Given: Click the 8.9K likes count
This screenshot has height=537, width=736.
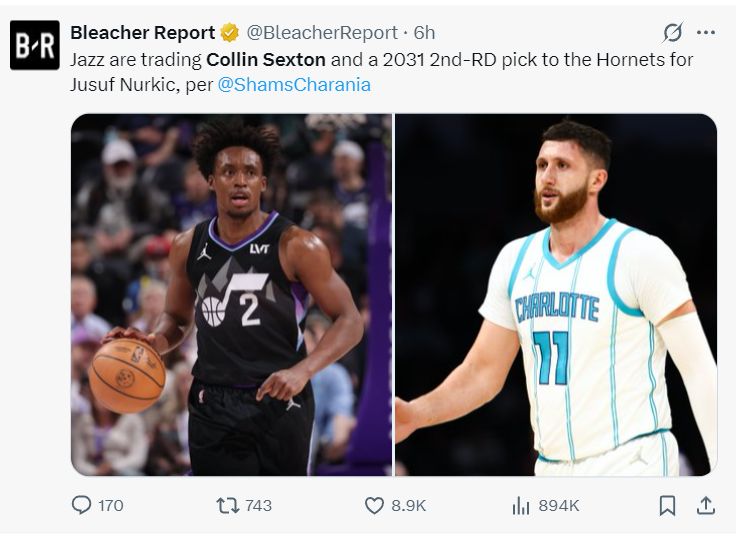Looking at the screenshot, I should tap(408, 505).
